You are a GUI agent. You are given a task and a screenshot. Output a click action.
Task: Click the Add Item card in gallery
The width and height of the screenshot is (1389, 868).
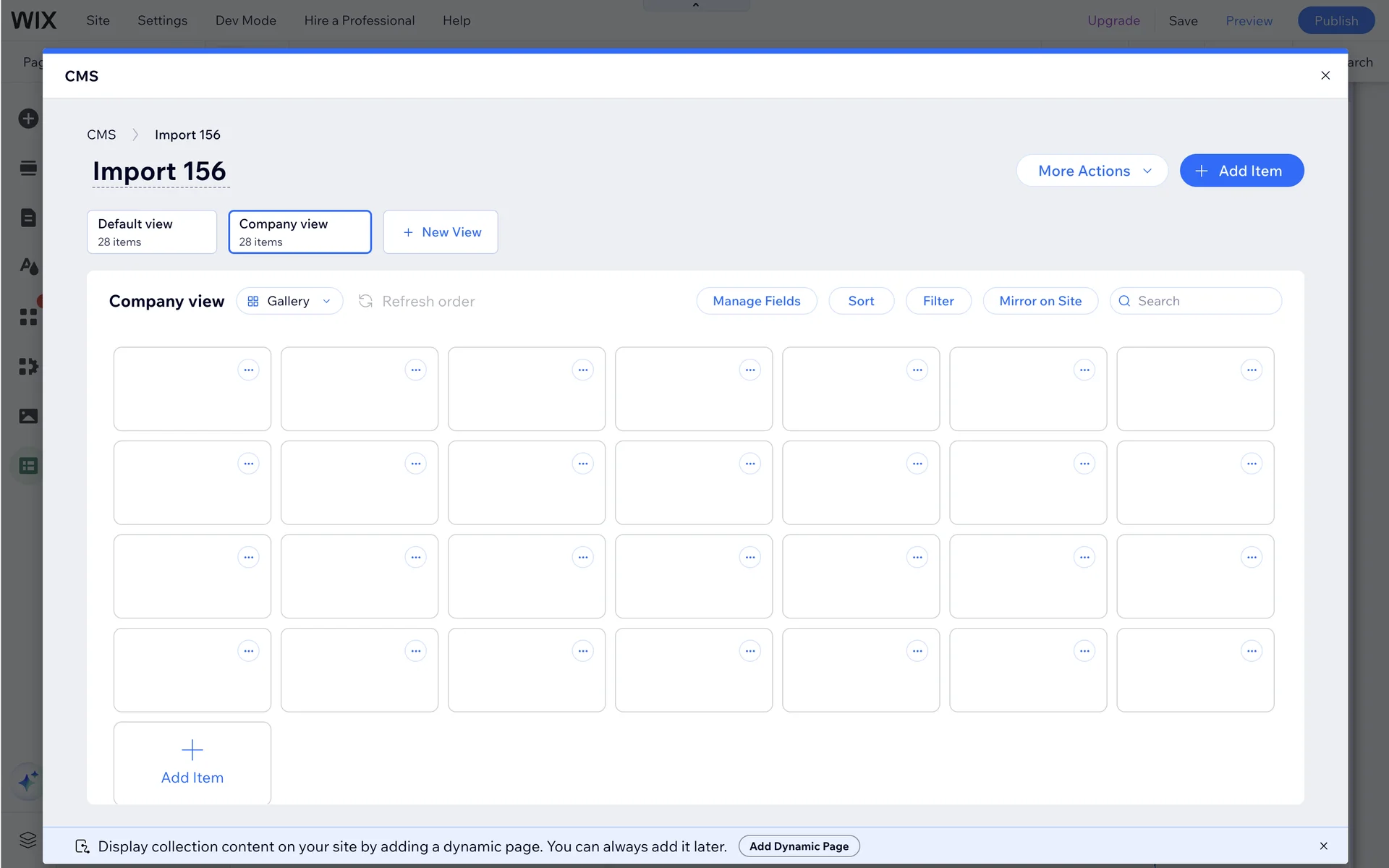point(192,762)
